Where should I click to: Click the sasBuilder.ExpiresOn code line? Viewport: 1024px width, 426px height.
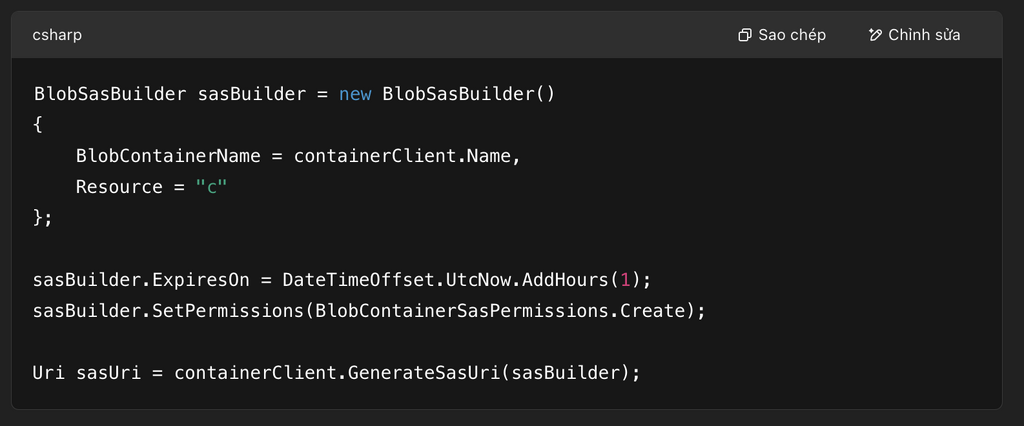pos(342,280)
